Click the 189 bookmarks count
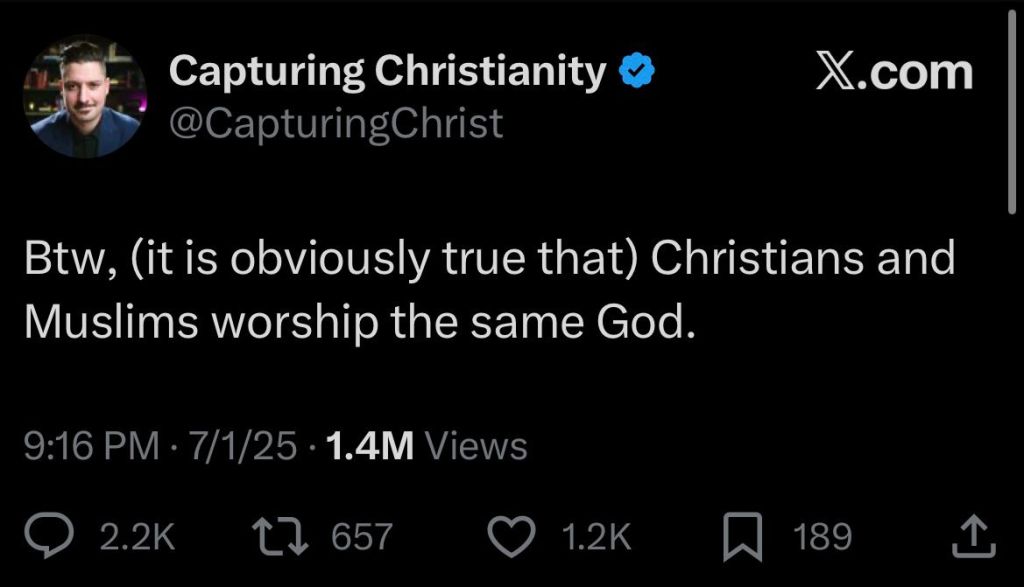The width and height of the screenshot is (1024, 587). [822, 537]
